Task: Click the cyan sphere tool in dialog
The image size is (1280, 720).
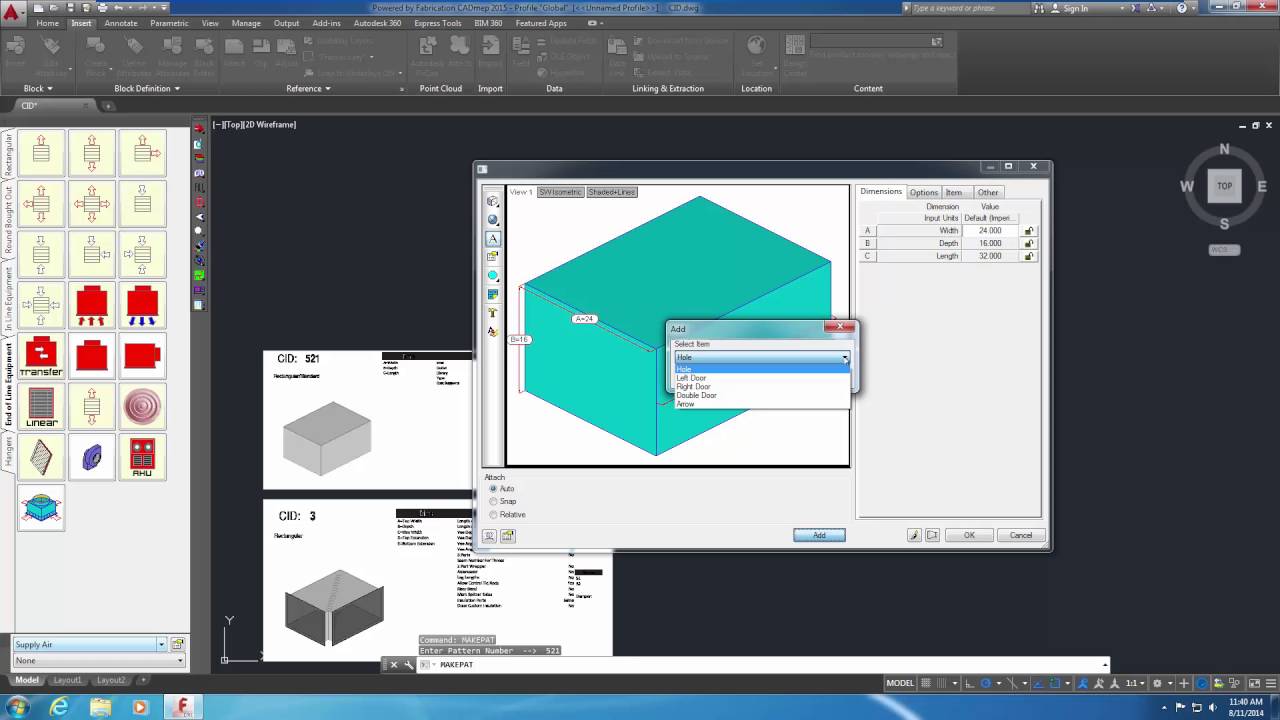Action: [493, 275]
